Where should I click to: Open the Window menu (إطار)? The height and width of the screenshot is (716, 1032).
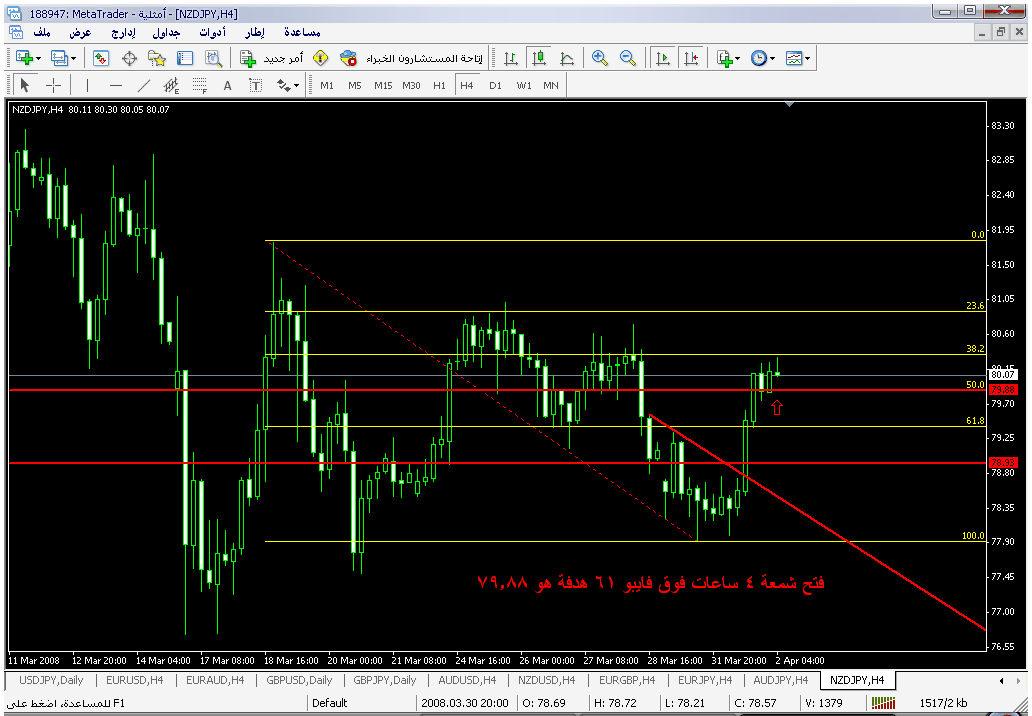click(x=255, y=32)
